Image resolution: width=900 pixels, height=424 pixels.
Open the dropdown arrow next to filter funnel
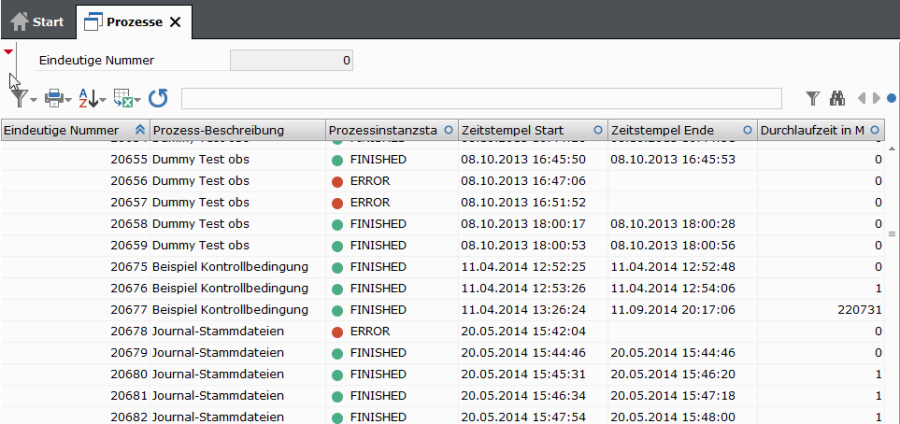[x=33, y=100]
